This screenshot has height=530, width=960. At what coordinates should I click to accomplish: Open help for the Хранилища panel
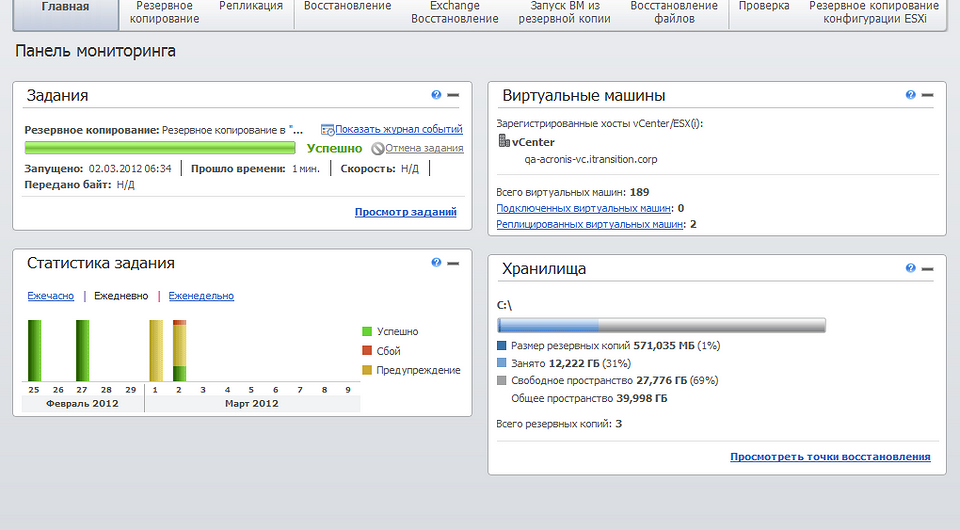pyautogui.click(x=910, y=268)
